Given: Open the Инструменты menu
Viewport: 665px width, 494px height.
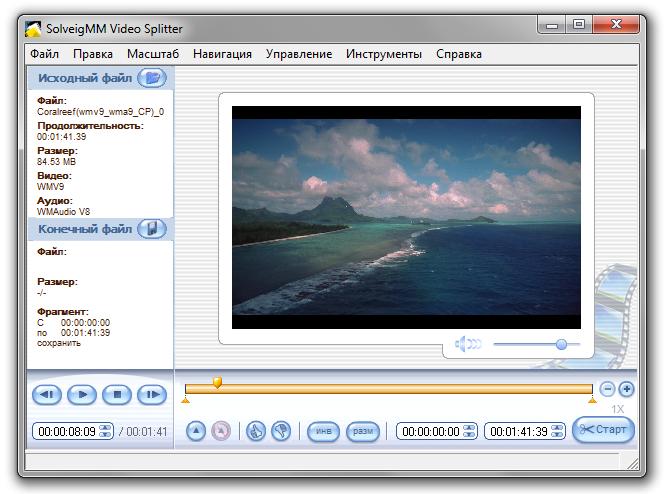Looking at the screenshot, I should pyautogui.click(x=384, y=54).
